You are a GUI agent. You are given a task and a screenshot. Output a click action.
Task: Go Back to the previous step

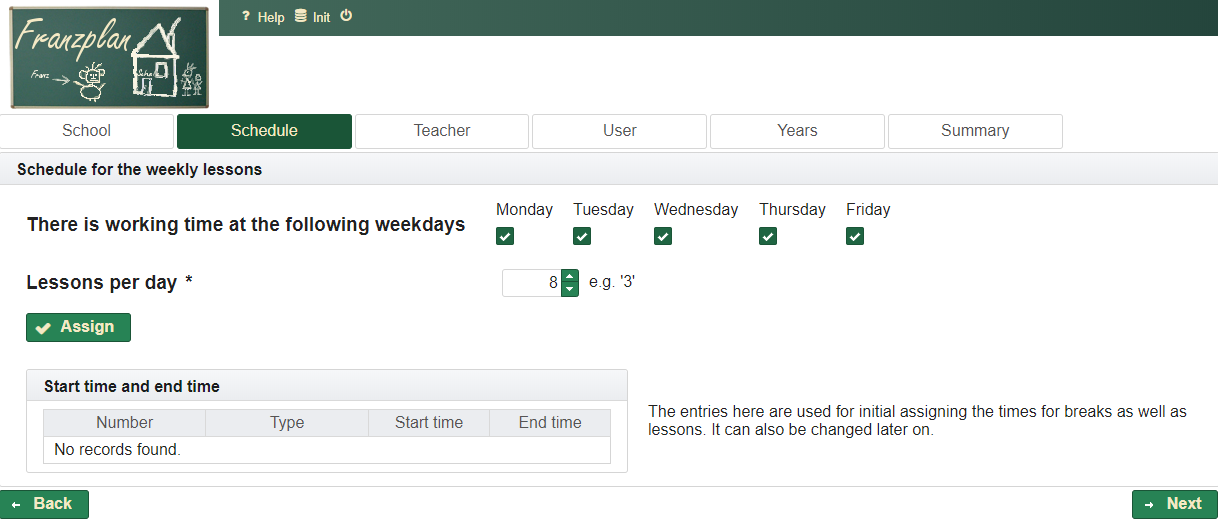(x=44, y=504)
